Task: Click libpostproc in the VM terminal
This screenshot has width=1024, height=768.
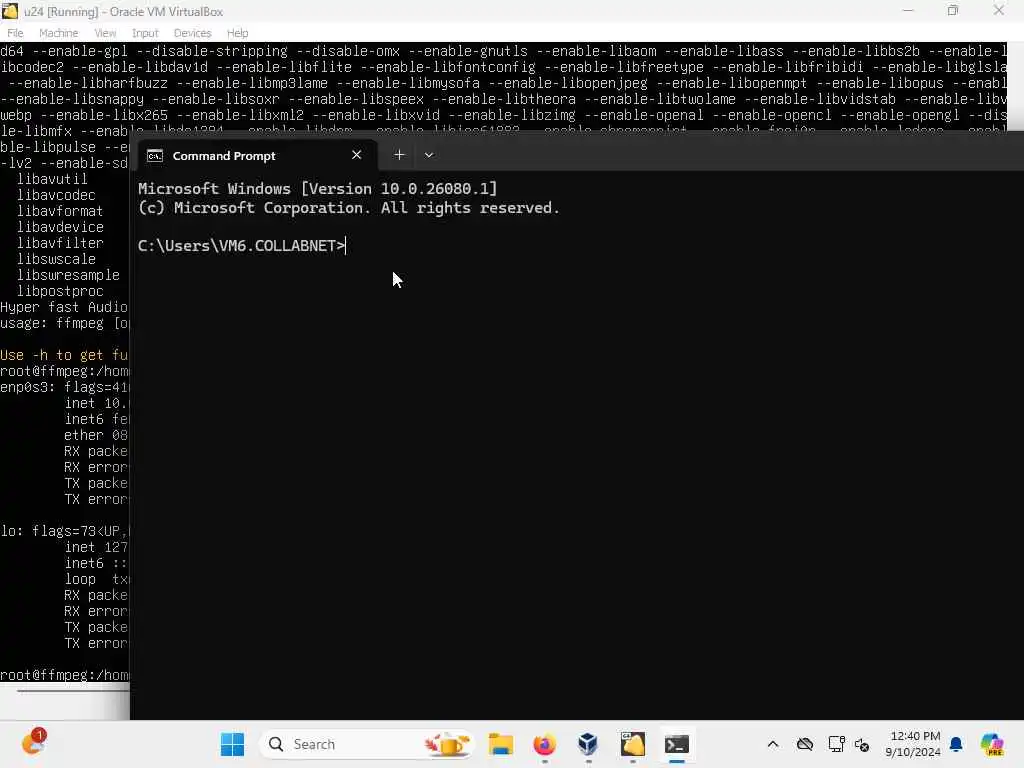Action: pos(60,291)
